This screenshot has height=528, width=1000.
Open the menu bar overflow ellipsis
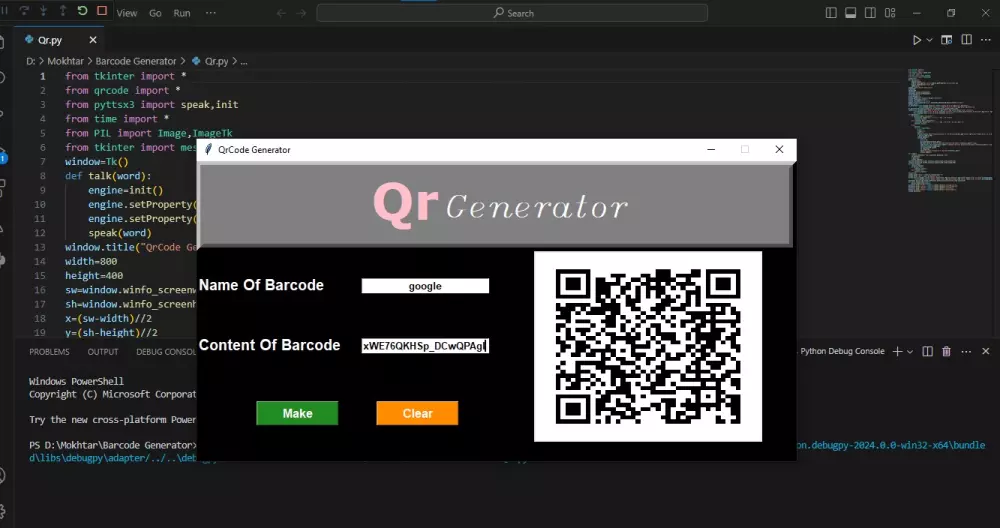(x=211, y=13)
